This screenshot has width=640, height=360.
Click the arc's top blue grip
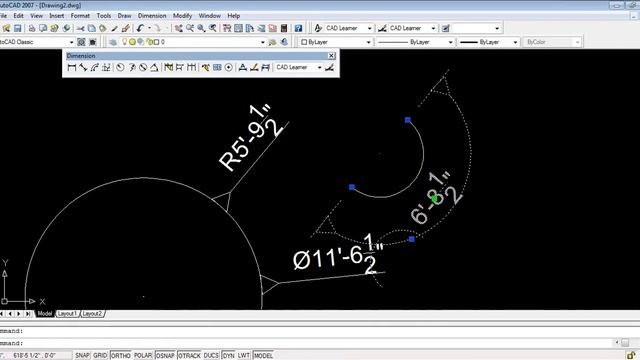click(408, 120)
